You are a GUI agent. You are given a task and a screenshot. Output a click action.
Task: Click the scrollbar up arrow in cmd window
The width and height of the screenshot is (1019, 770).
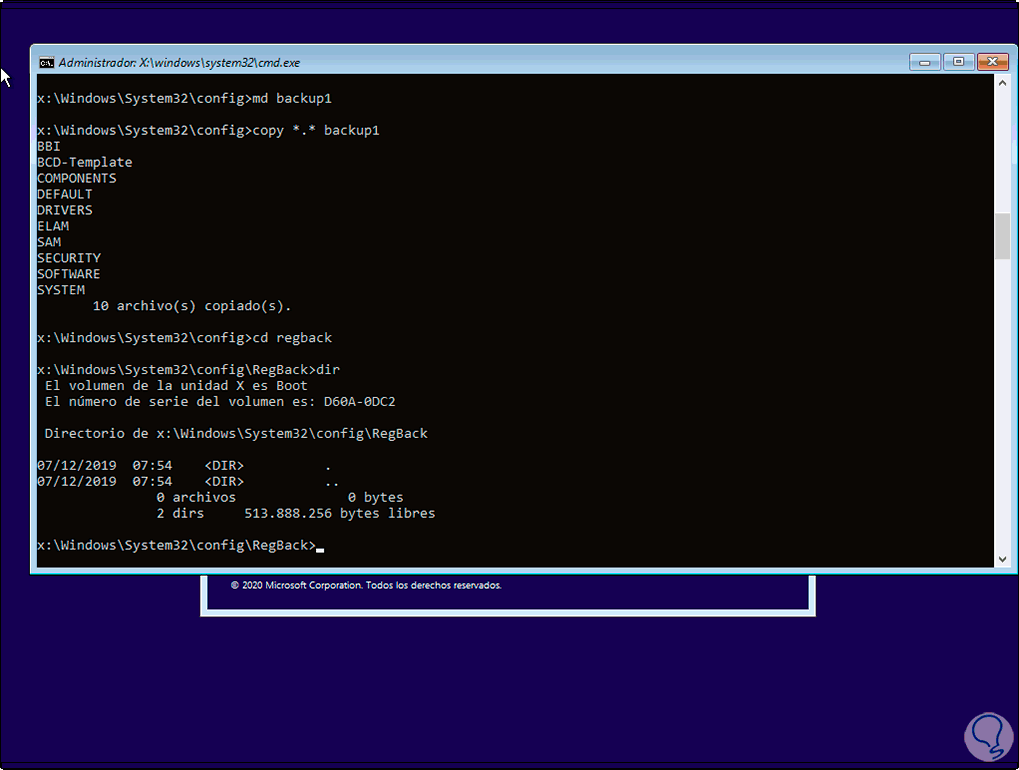(x=1002, y=83)
